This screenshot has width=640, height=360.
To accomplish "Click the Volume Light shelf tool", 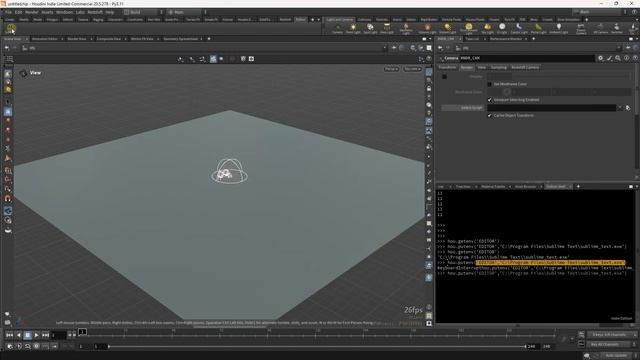I will [x=427, y=29].
